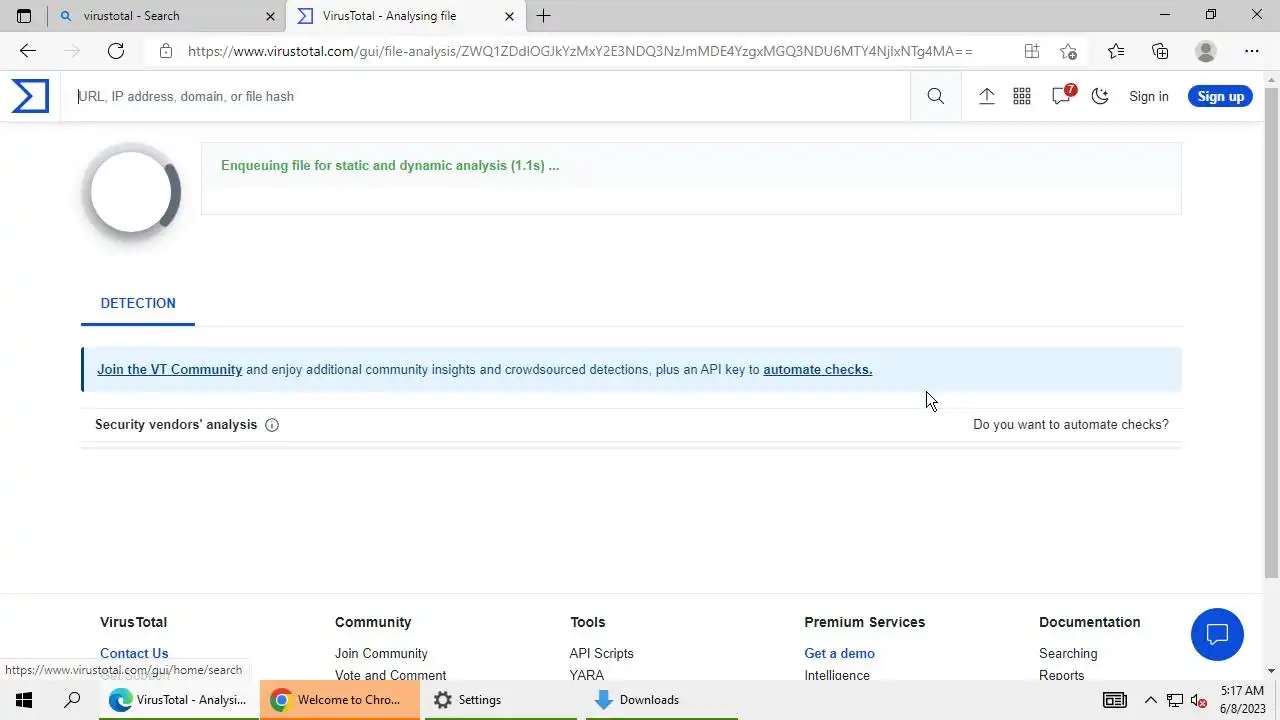Refresh the page
Viewport: 1280px width, 720px height.
[116, 51]
